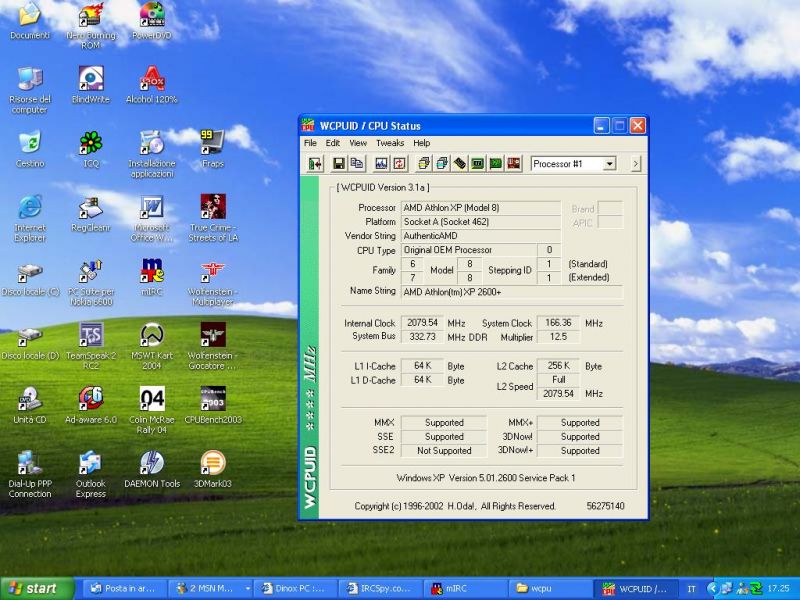Click the IT language indicator in taskbar
The width and height of the screenshot is (800, 600).
coord(691,589)
